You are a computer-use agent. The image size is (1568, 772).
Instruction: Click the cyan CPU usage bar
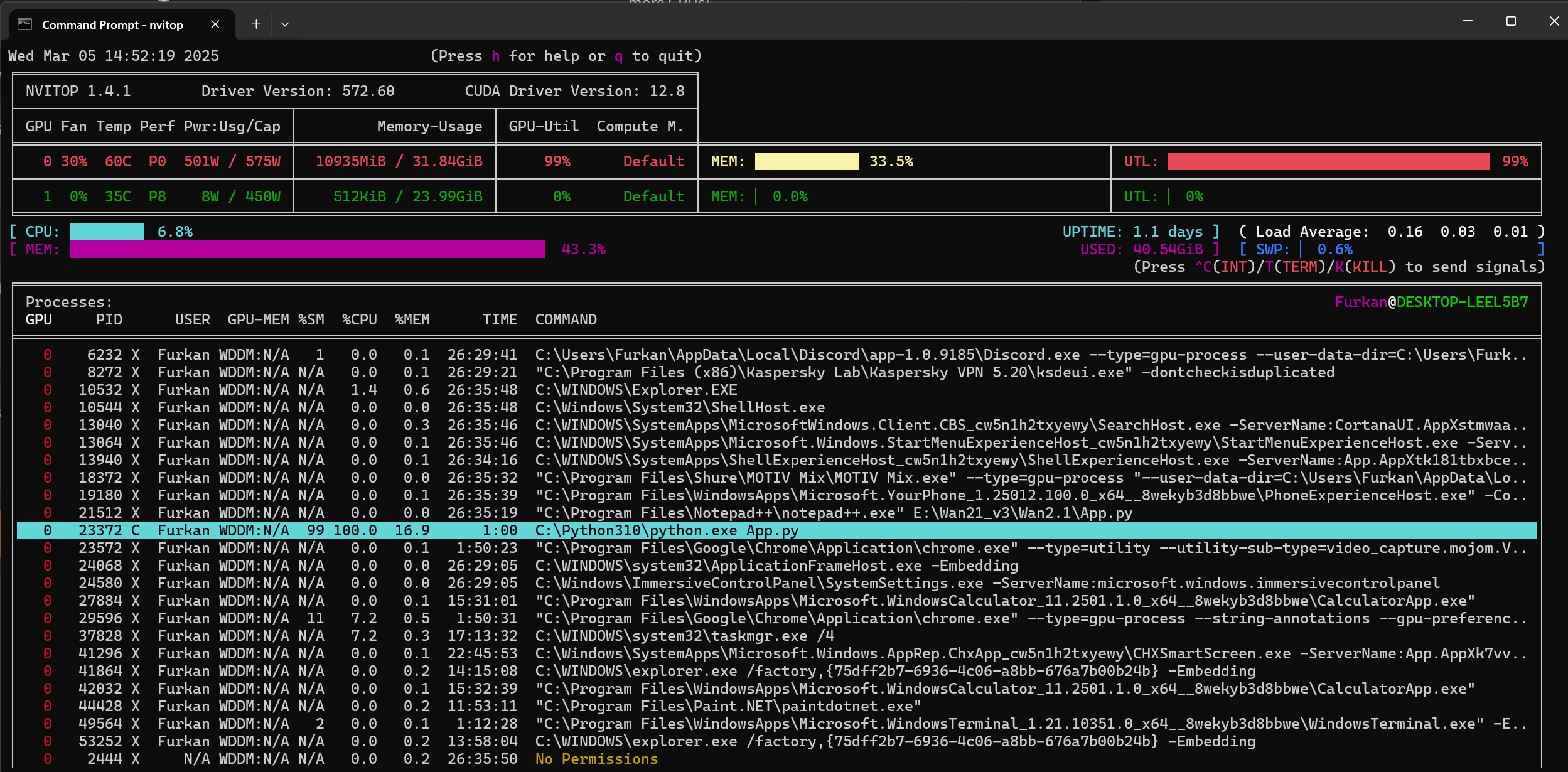pos(107,232)
